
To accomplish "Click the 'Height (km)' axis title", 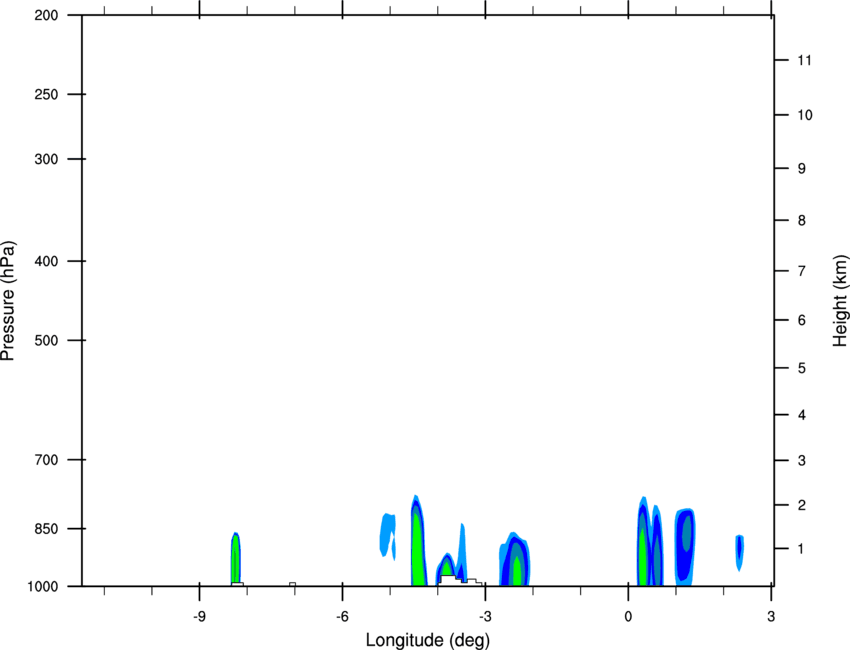I will click(840, 301).
